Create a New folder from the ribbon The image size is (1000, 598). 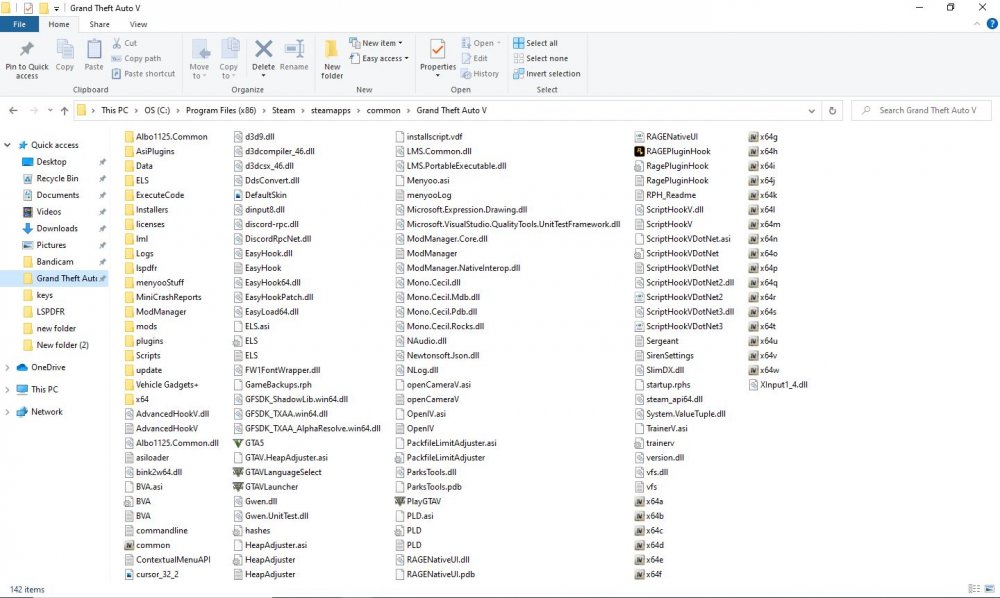click(x=332, y=57)
